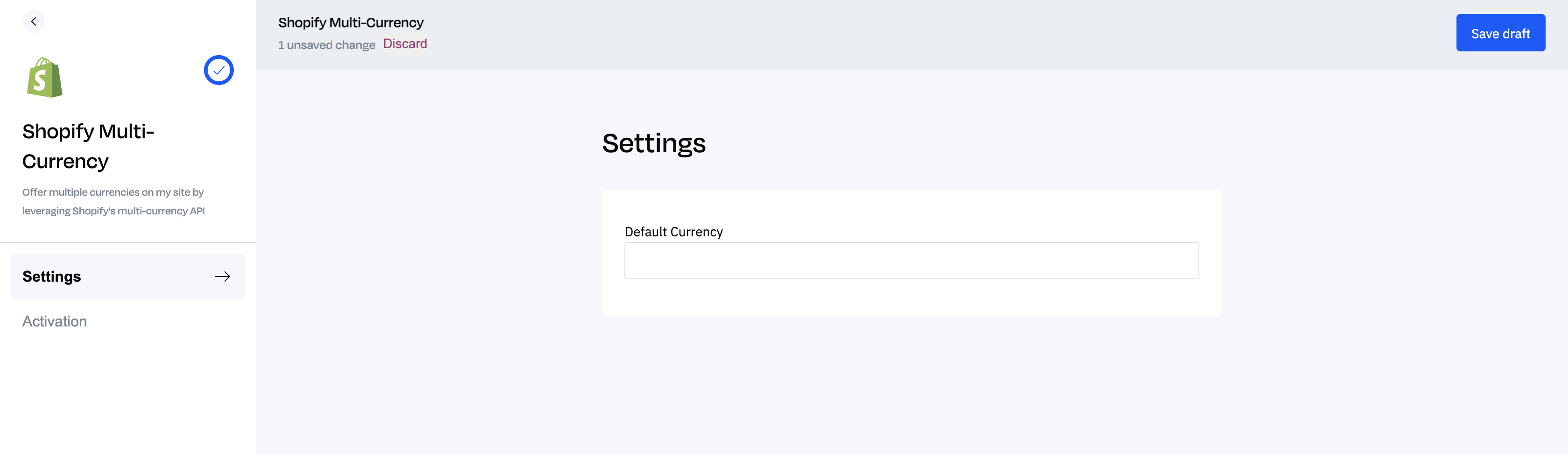This screenshot has width=1568, height=454.
Task: Click the Save draft button
Action: click(x=1500, y=33)
